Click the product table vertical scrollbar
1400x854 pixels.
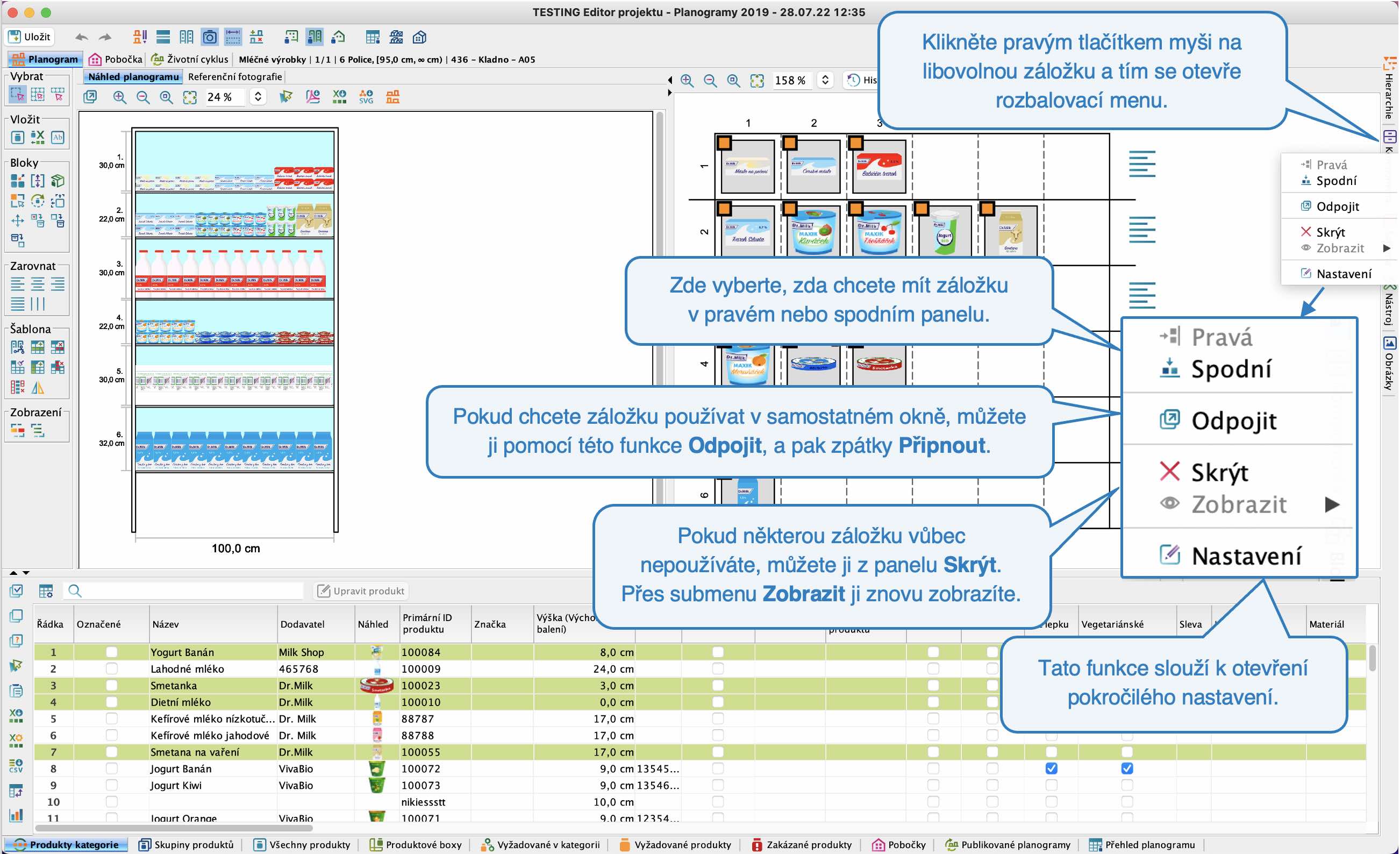(1372, 659)
